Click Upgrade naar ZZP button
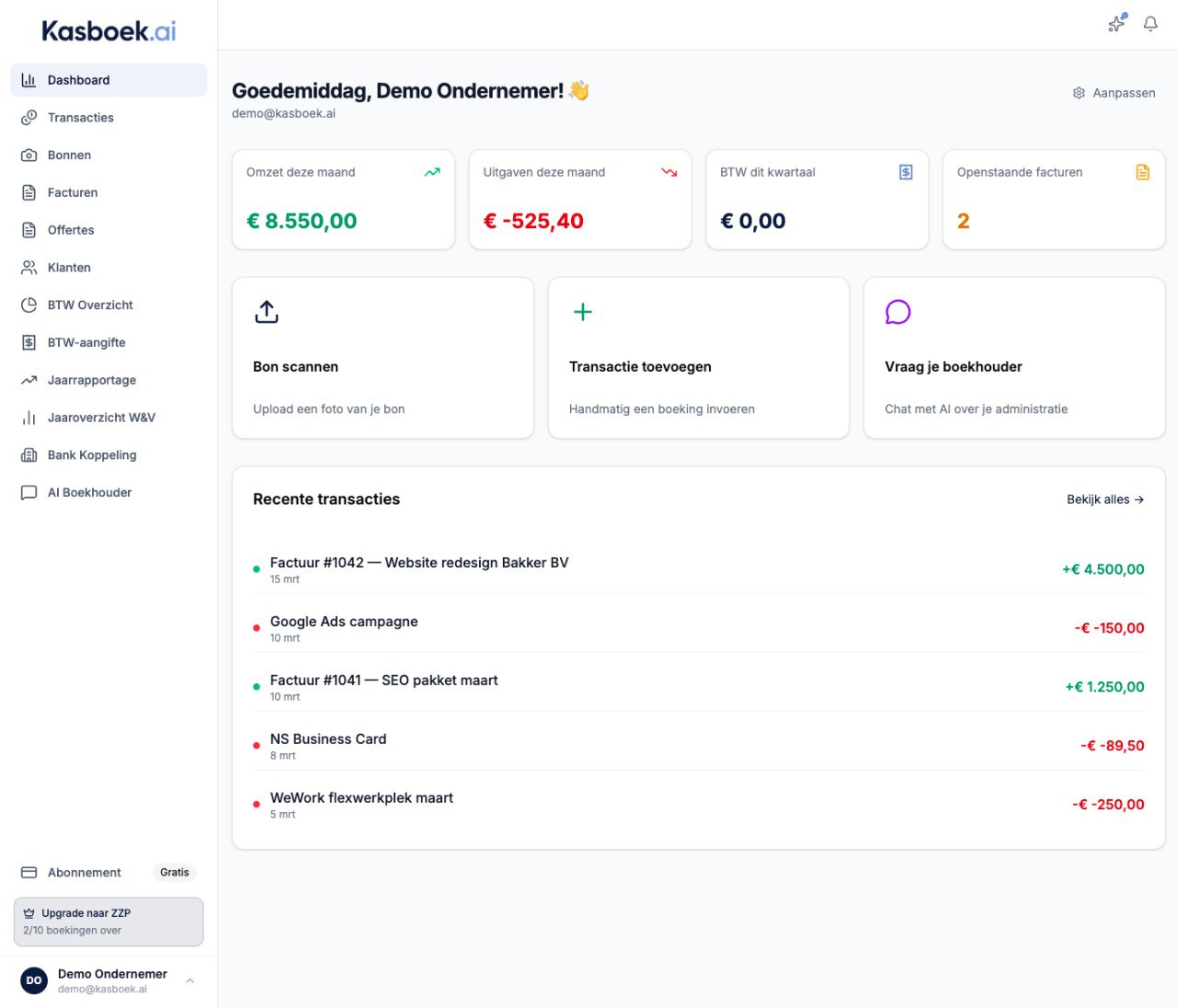This screenshot has height=1008, width=1177. click(109, 922)
